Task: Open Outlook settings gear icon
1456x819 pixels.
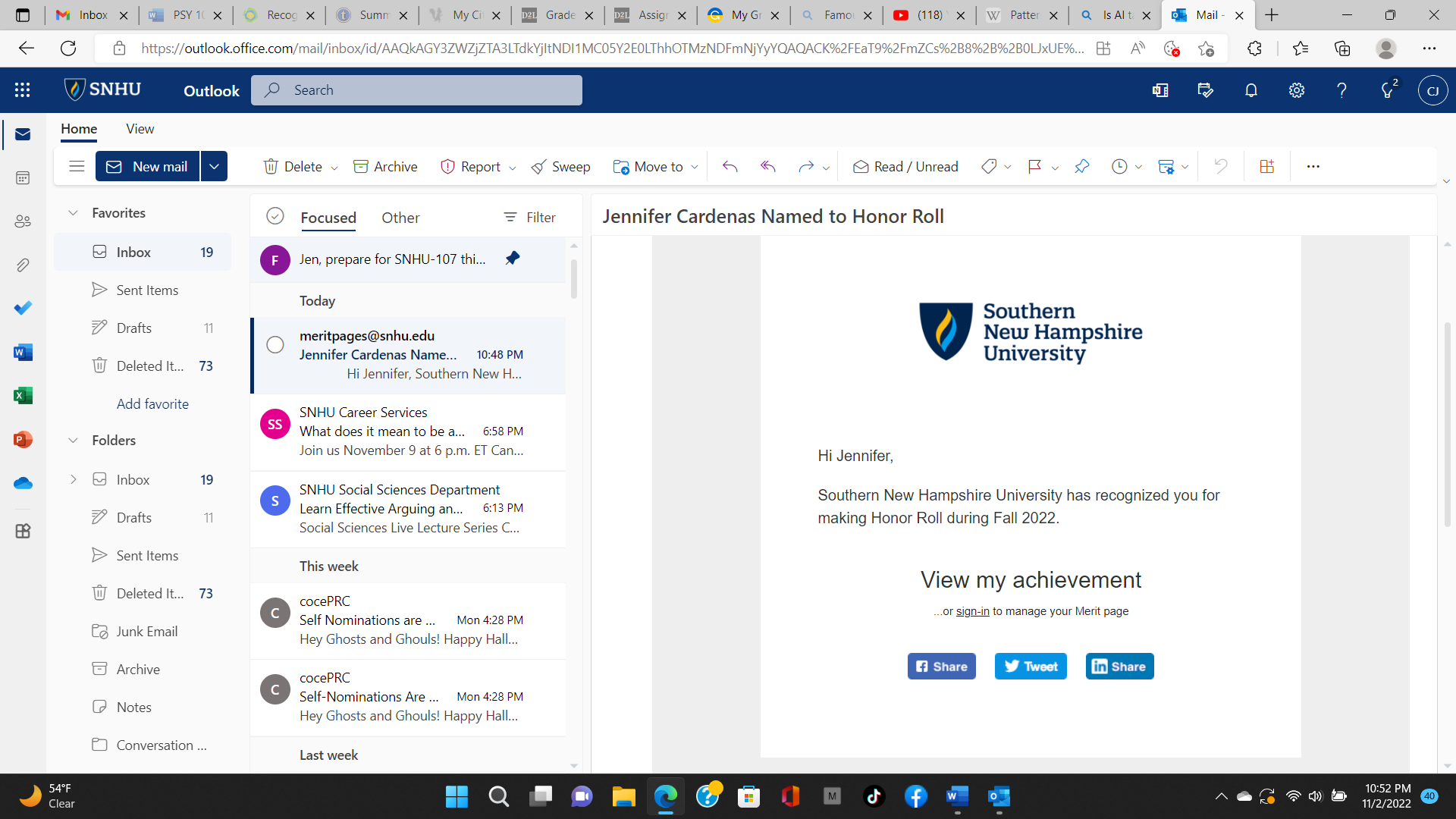Action: [x=1297, y=90]
